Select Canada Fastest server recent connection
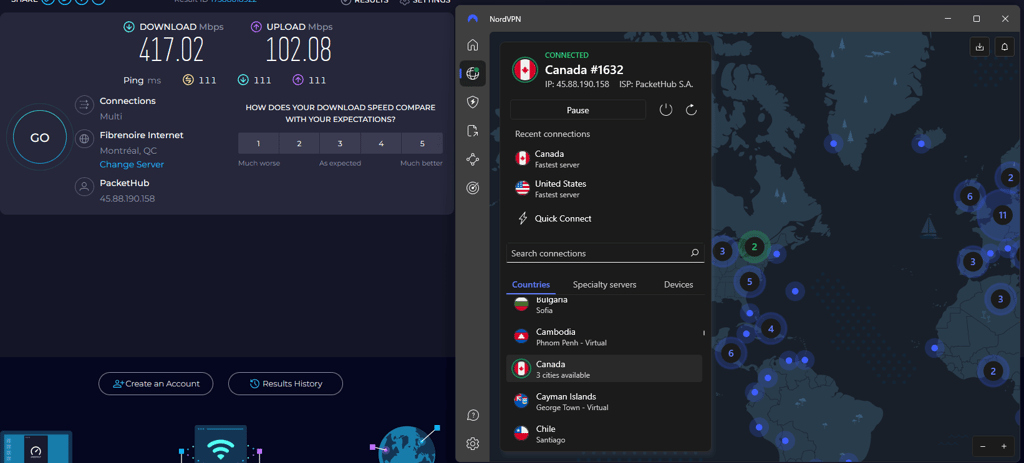 pos(605,159)
